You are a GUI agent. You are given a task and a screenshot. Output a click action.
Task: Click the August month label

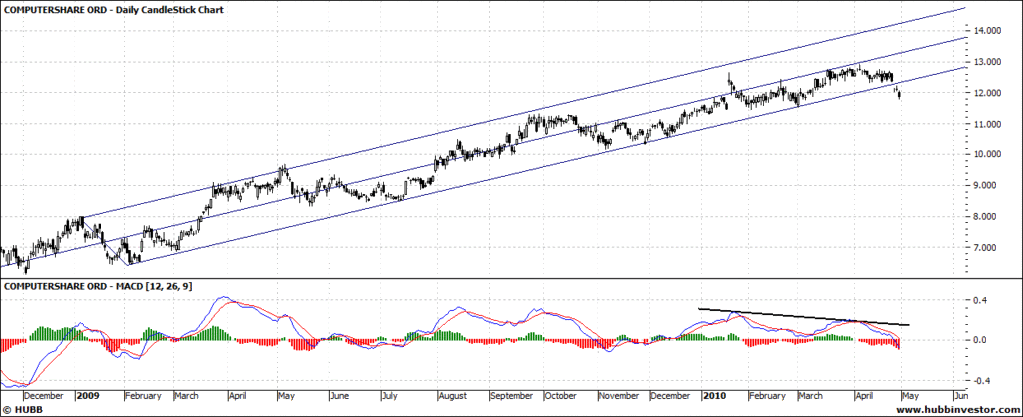(x=453, y=395)
